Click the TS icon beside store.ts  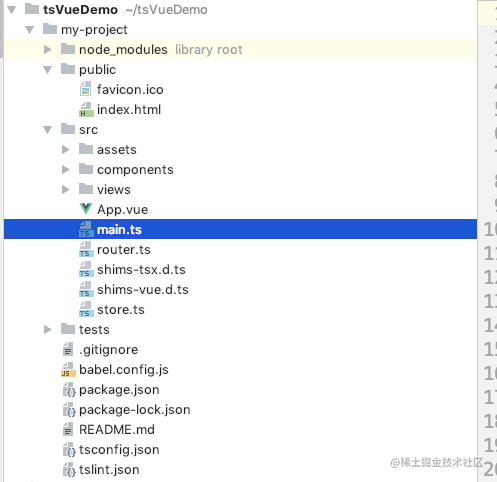pos(86,309)
